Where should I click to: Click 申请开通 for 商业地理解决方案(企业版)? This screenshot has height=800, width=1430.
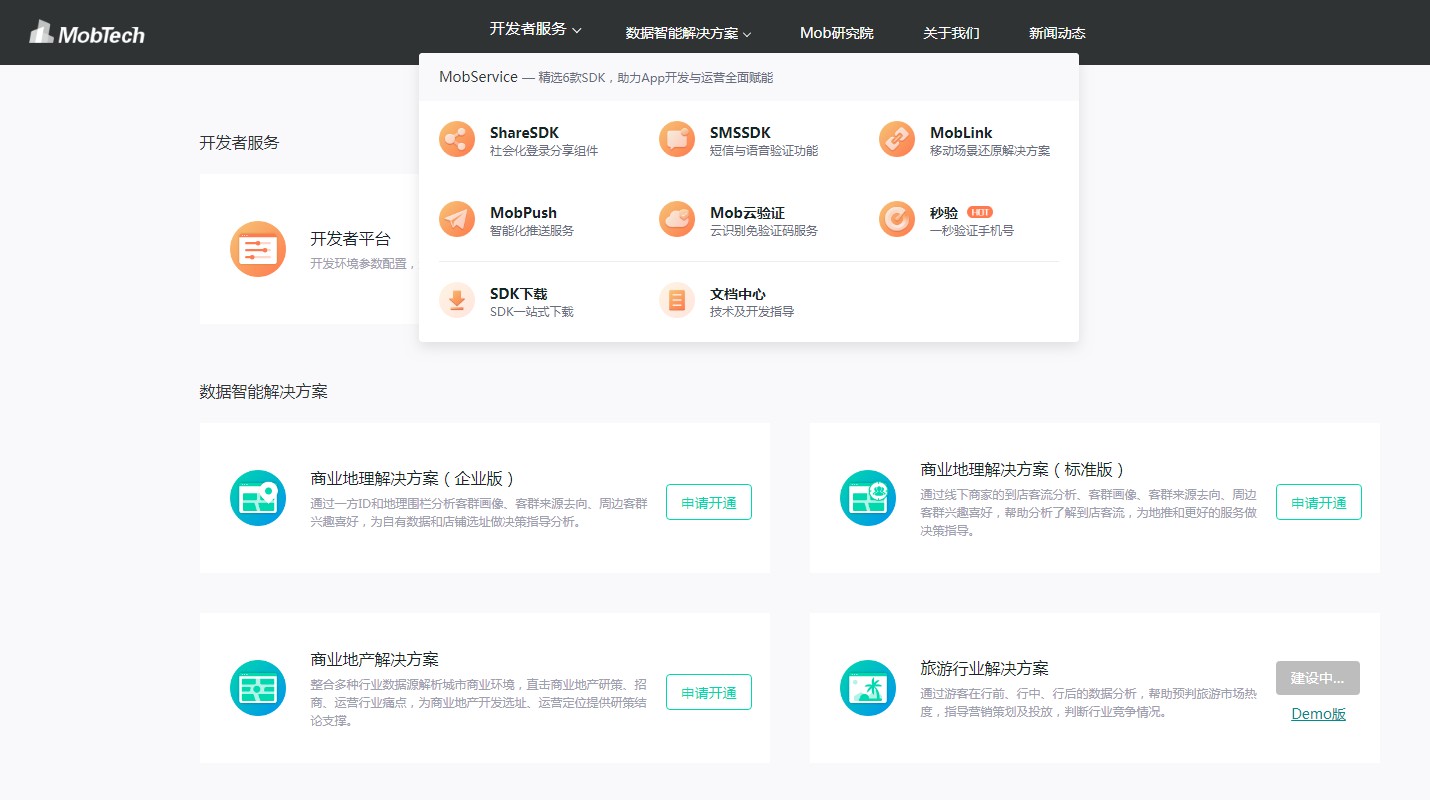(709, 502)
